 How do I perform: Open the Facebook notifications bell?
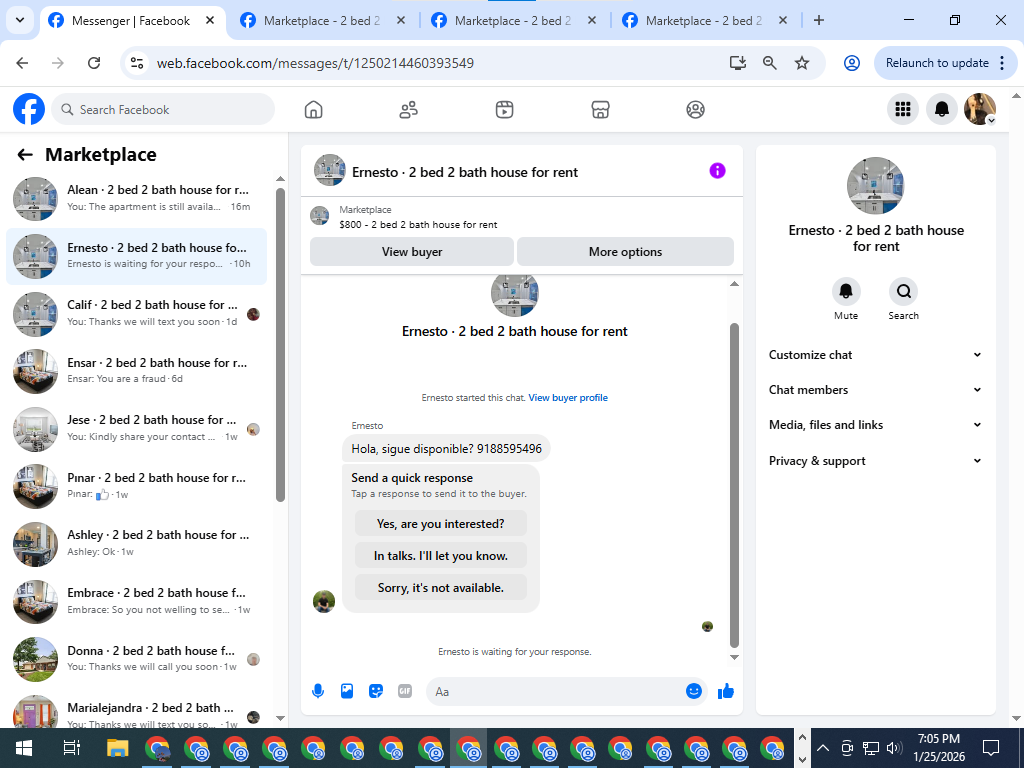click(941, 109)
